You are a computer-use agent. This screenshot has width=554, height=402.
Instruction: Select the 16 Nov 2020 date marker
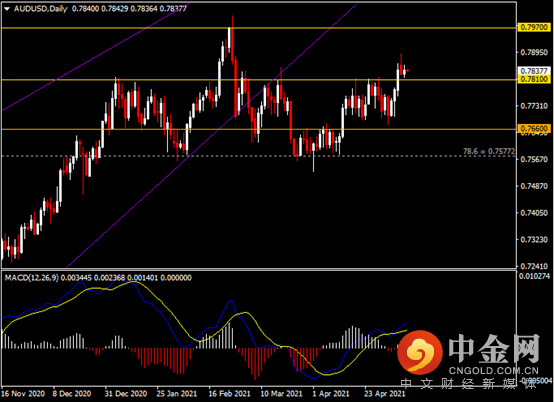click(23, 394)
